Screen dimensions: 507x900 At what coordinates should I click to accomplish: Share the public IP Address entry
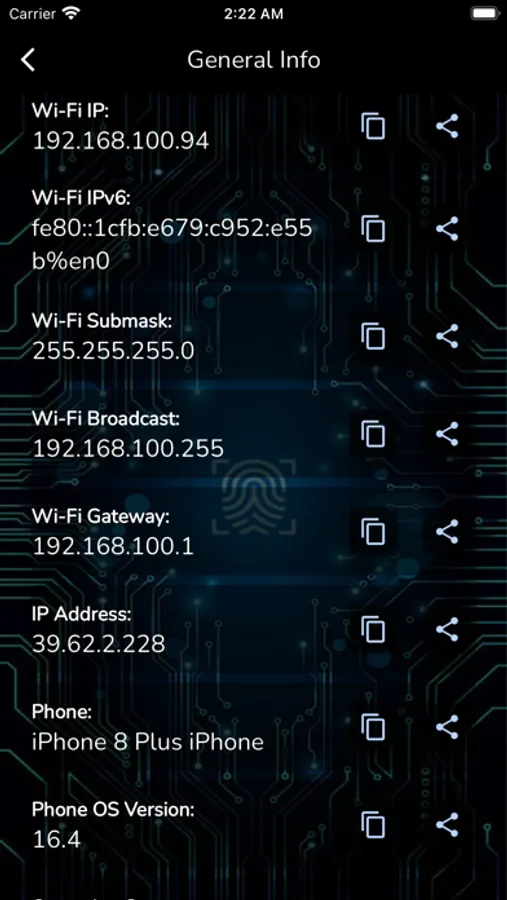[447, 630]
